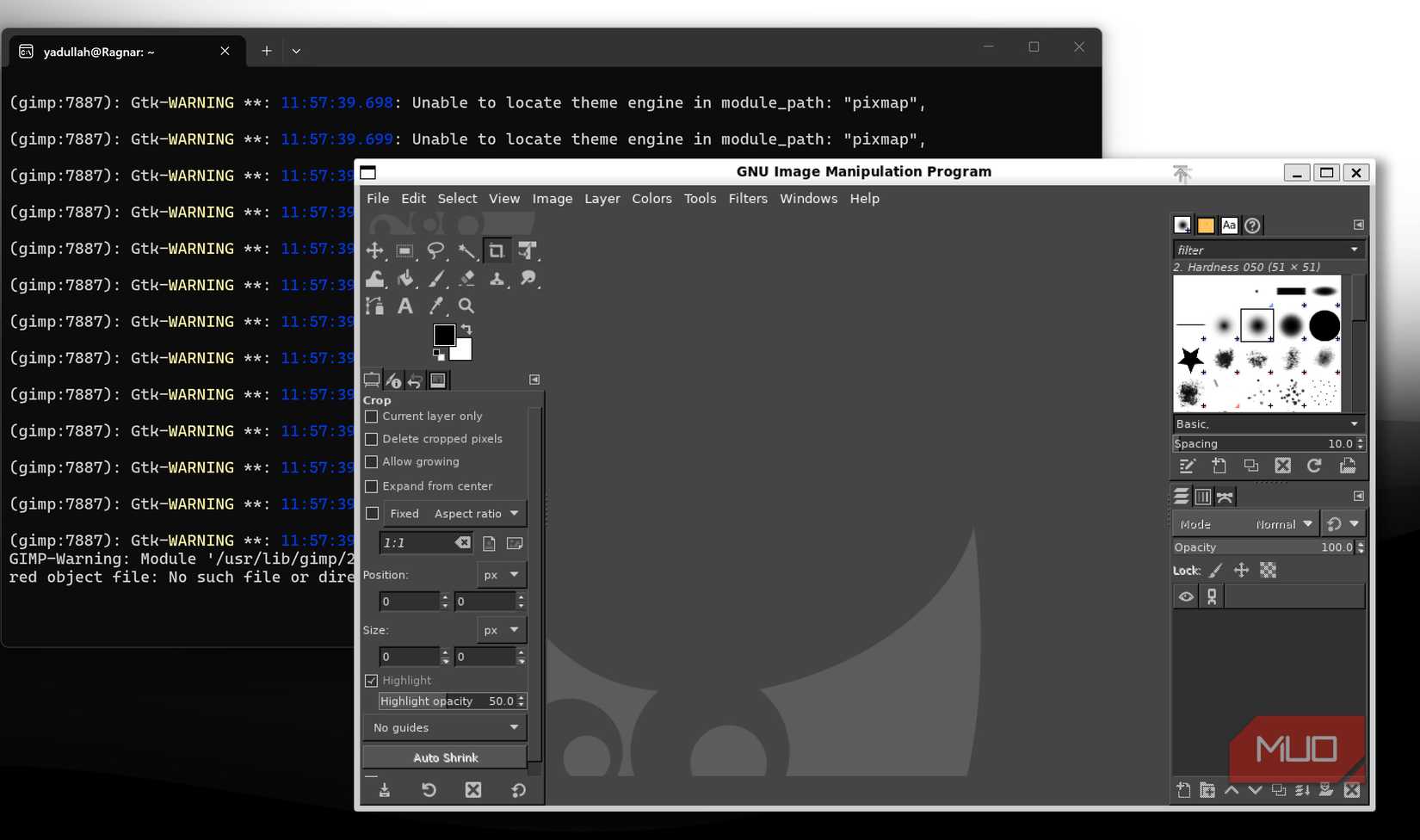1420x840 pixels.
Task: Refresh the brushes list
Action: point(1314,466)
